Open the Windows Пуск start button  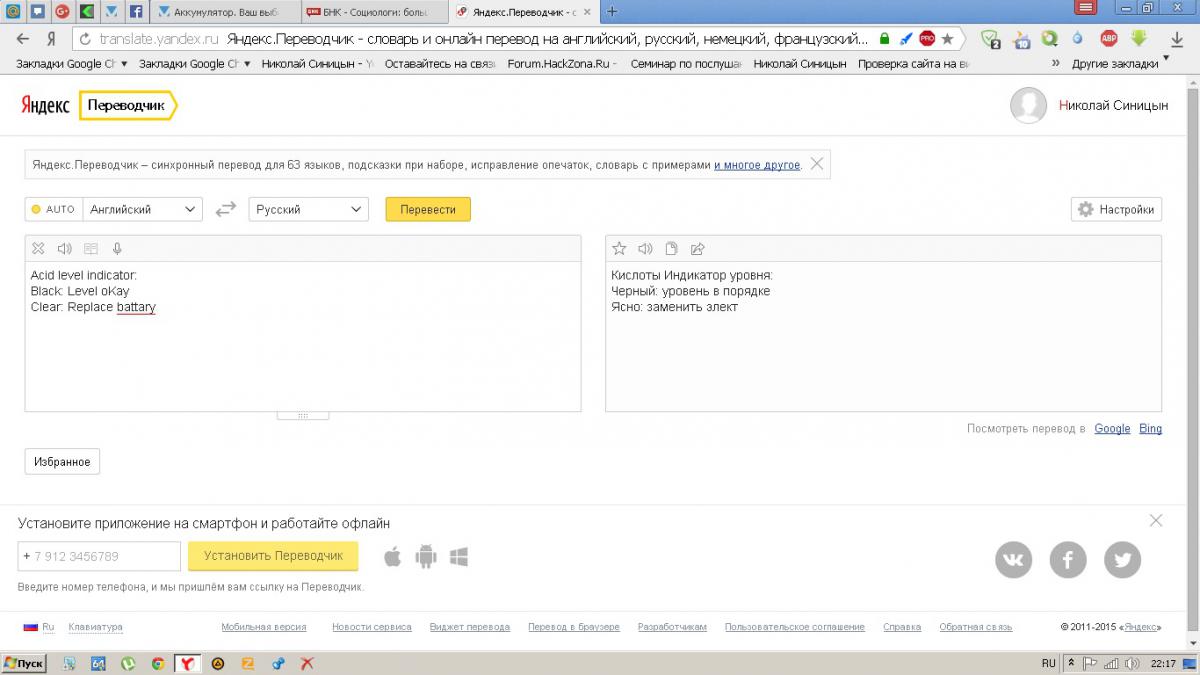(x=24, y=663)
